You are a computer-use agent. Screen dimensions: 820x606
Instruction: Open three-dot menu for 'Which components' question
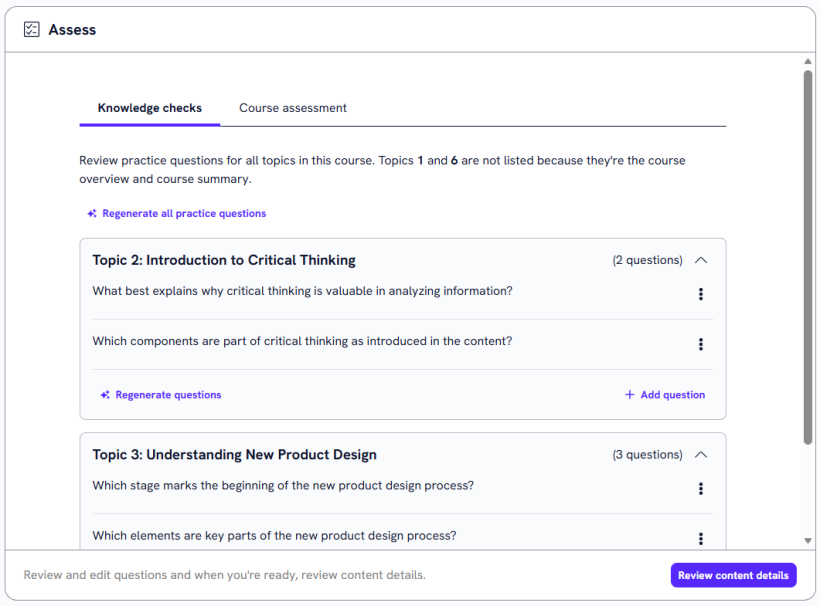pyautogui.click(x=700, y=344)
